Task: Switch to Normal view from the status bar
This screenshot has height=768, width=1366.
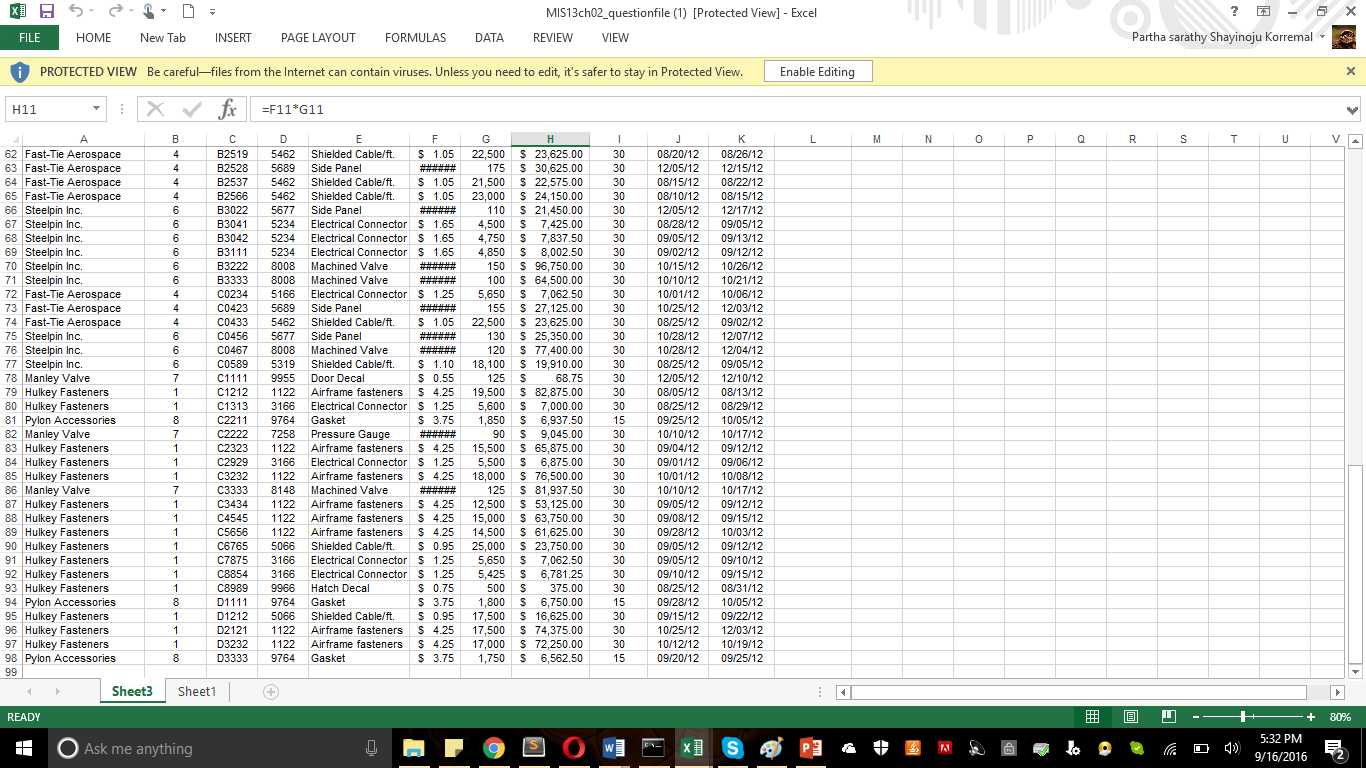Action: point(1092,717)
